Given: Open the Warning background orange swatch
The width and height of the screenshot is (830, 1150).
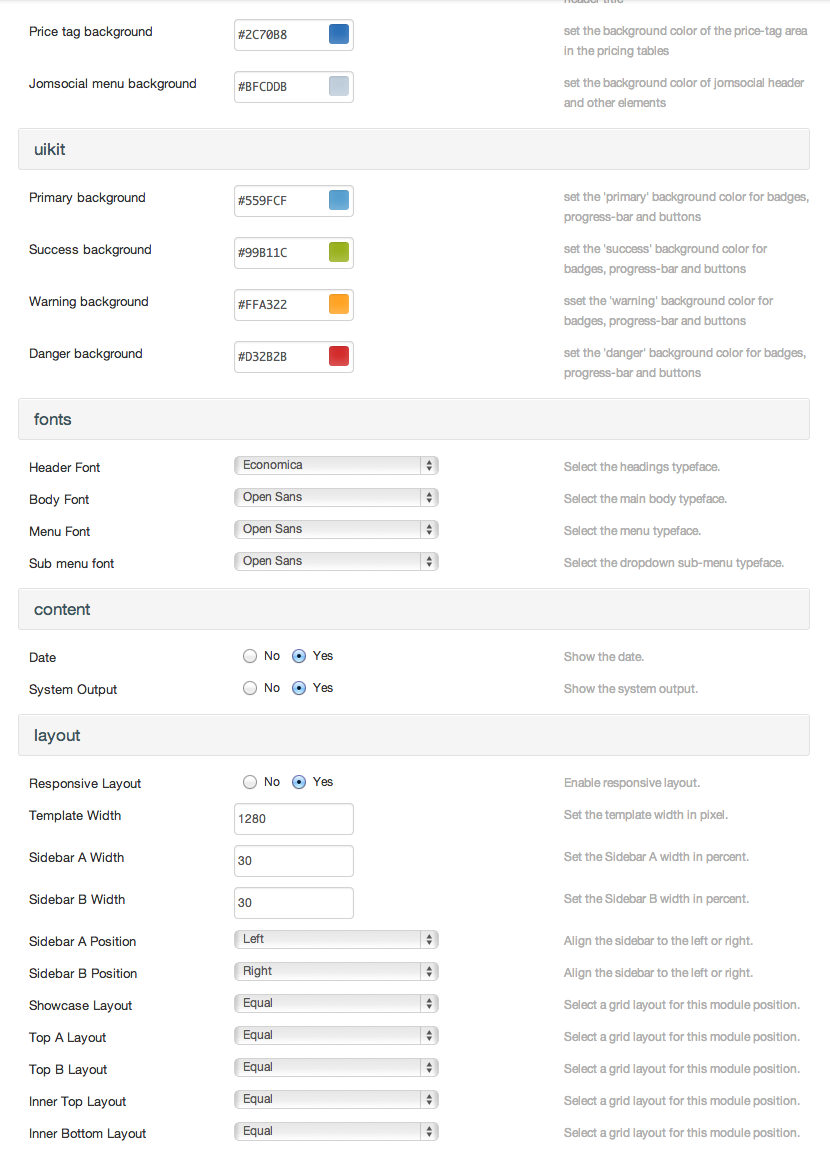Looking at the screenshot, I should pos(339,304).
